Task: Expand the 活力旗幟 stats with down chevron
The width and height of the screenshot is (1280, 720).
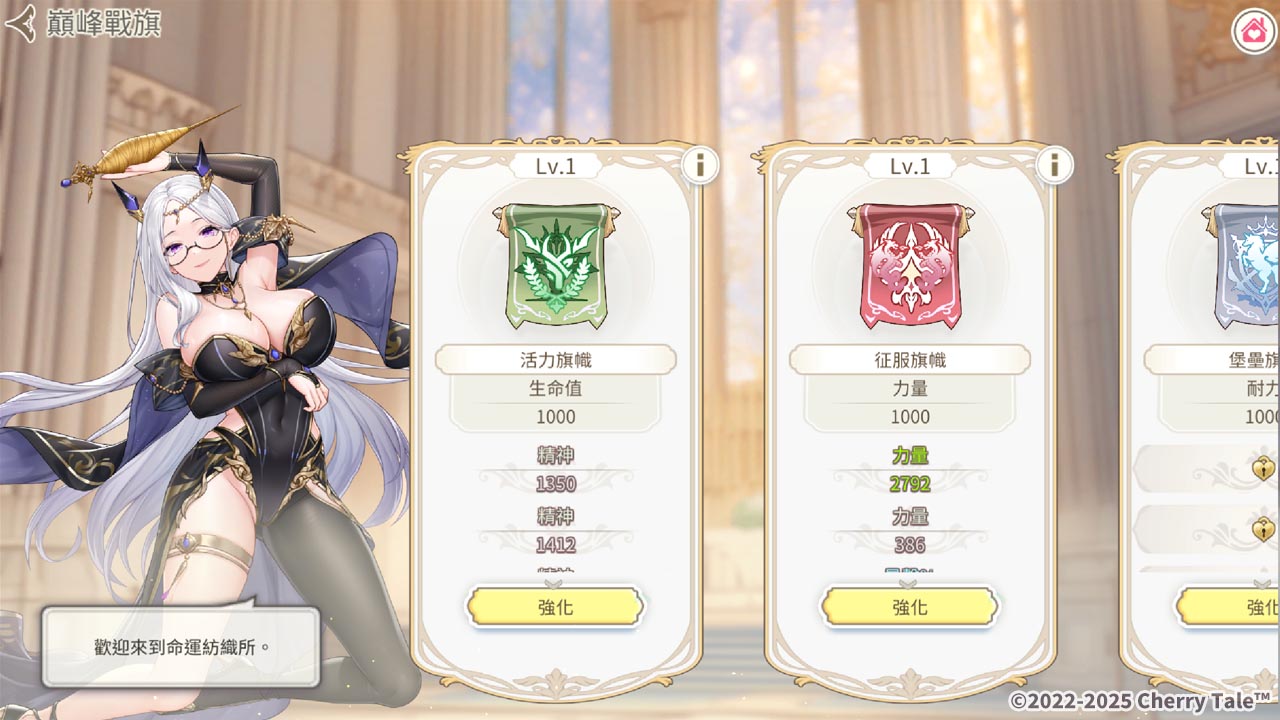Action: 555,582
